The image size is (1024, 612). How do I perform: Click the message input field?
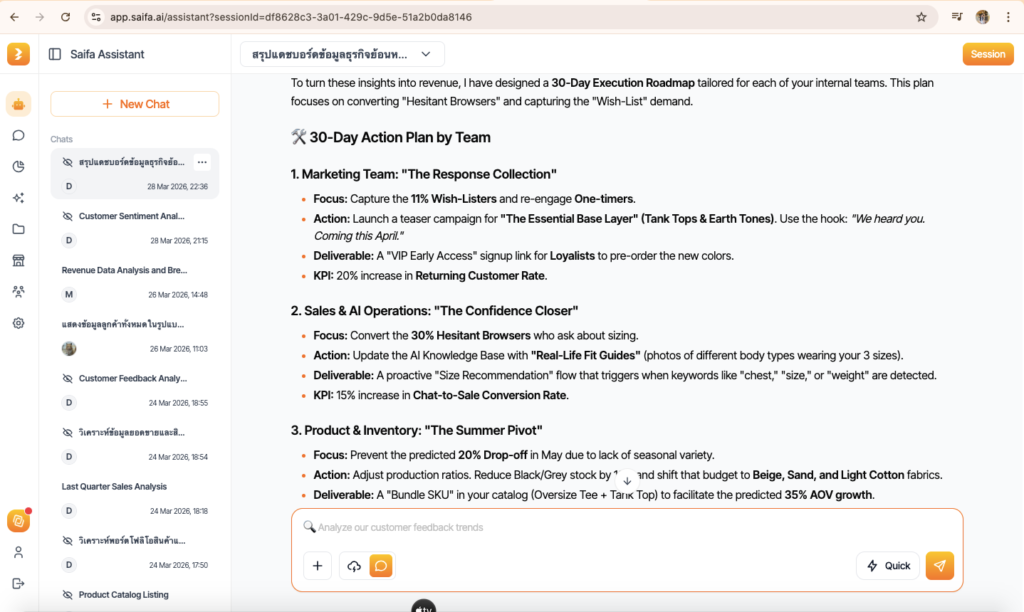coord(627,527)
